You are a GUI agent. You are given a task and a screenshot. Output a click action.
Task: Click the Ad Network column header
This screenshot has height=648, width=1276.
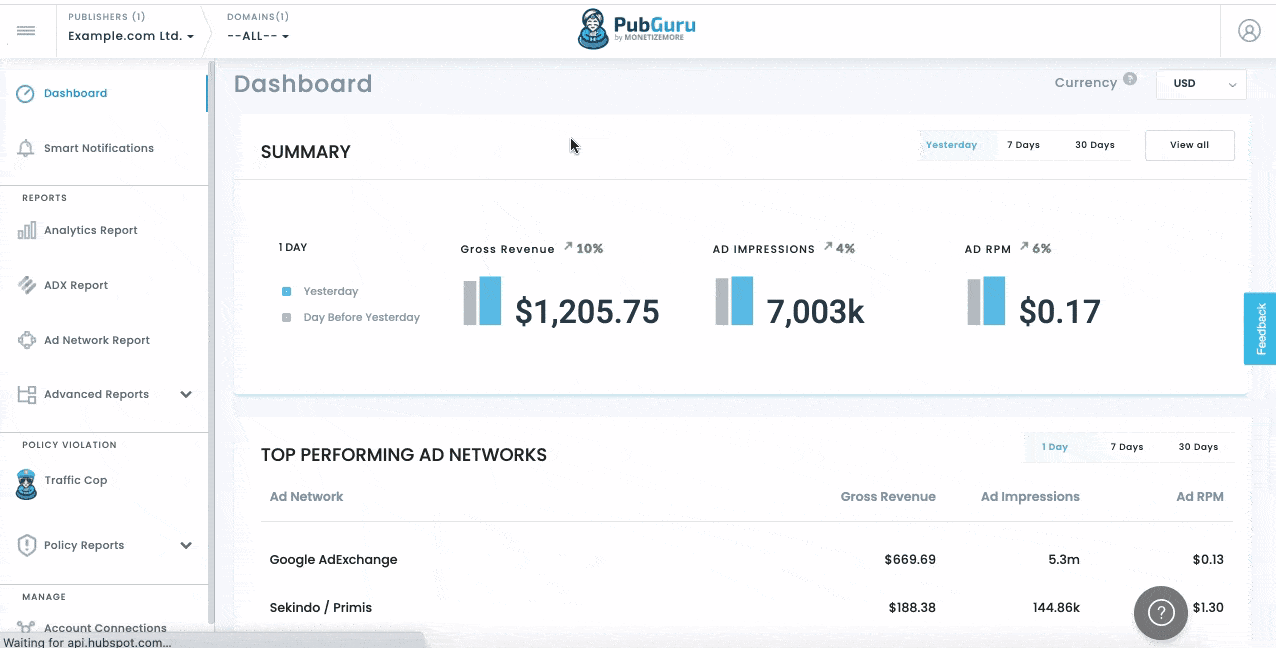tap(306, 496)
